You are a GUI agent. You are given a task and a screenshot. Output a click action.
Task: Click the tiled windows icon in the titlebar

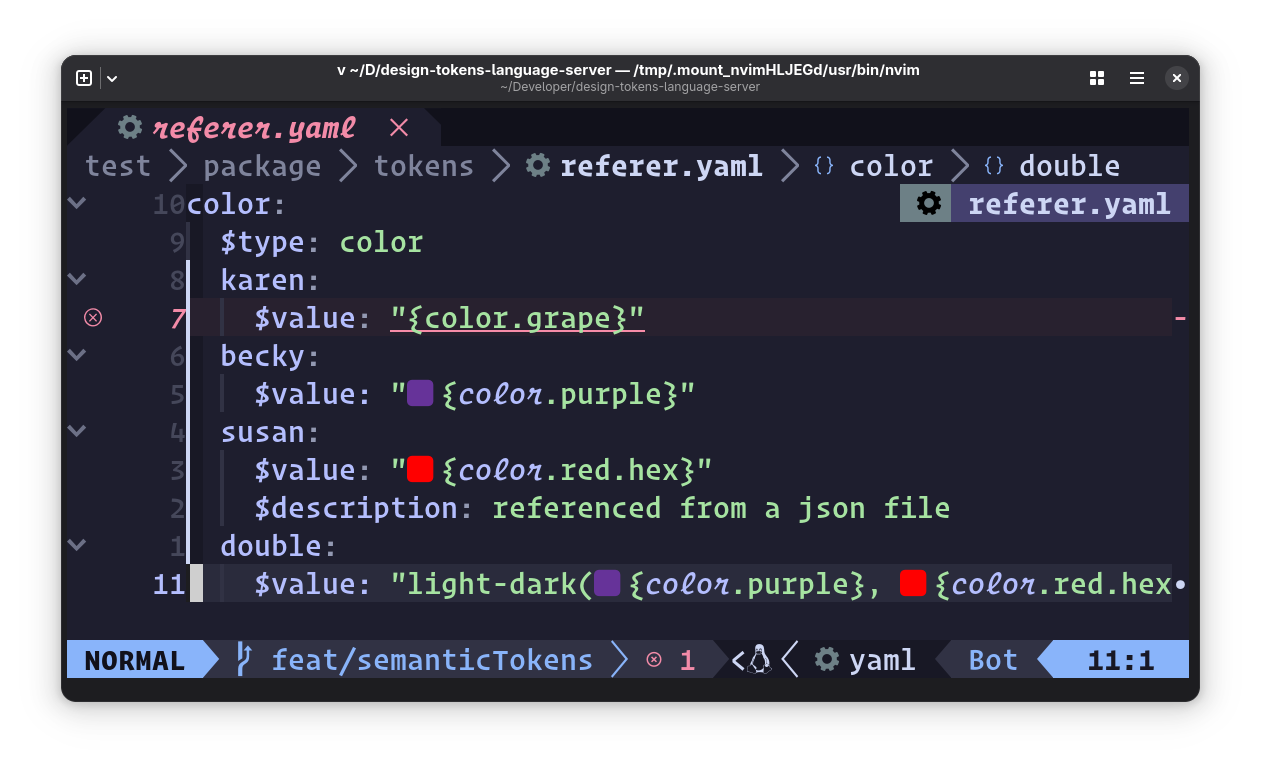coord(1097,78)
